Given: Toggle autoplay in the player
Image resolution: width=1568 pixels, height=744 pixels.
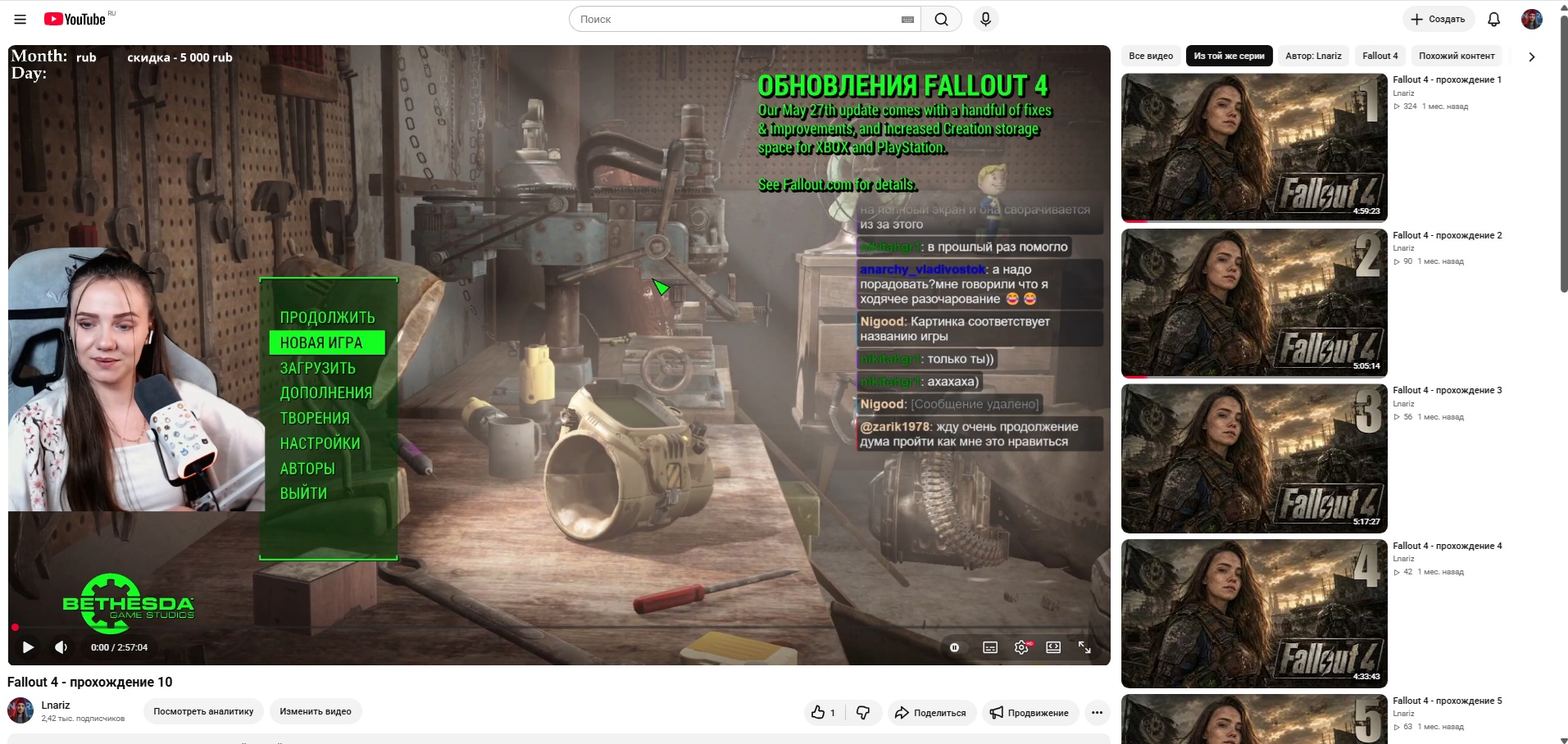Looking at the screenshot, I should click(x=955, y=647).
